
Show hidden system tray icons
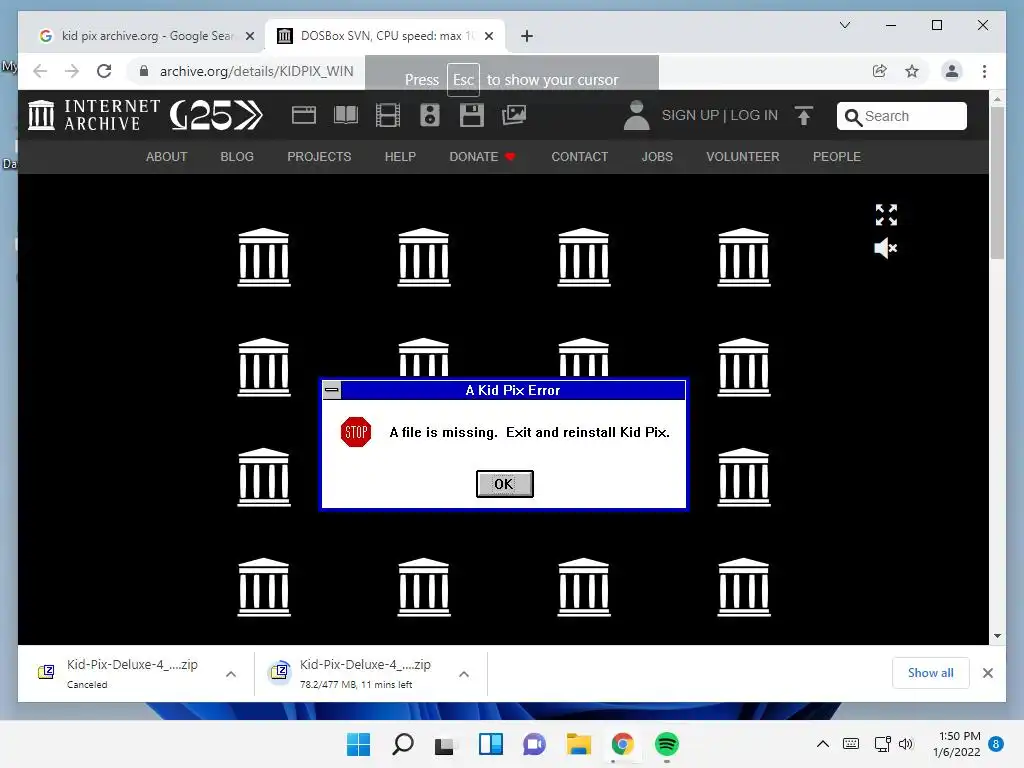coord(823,744)
